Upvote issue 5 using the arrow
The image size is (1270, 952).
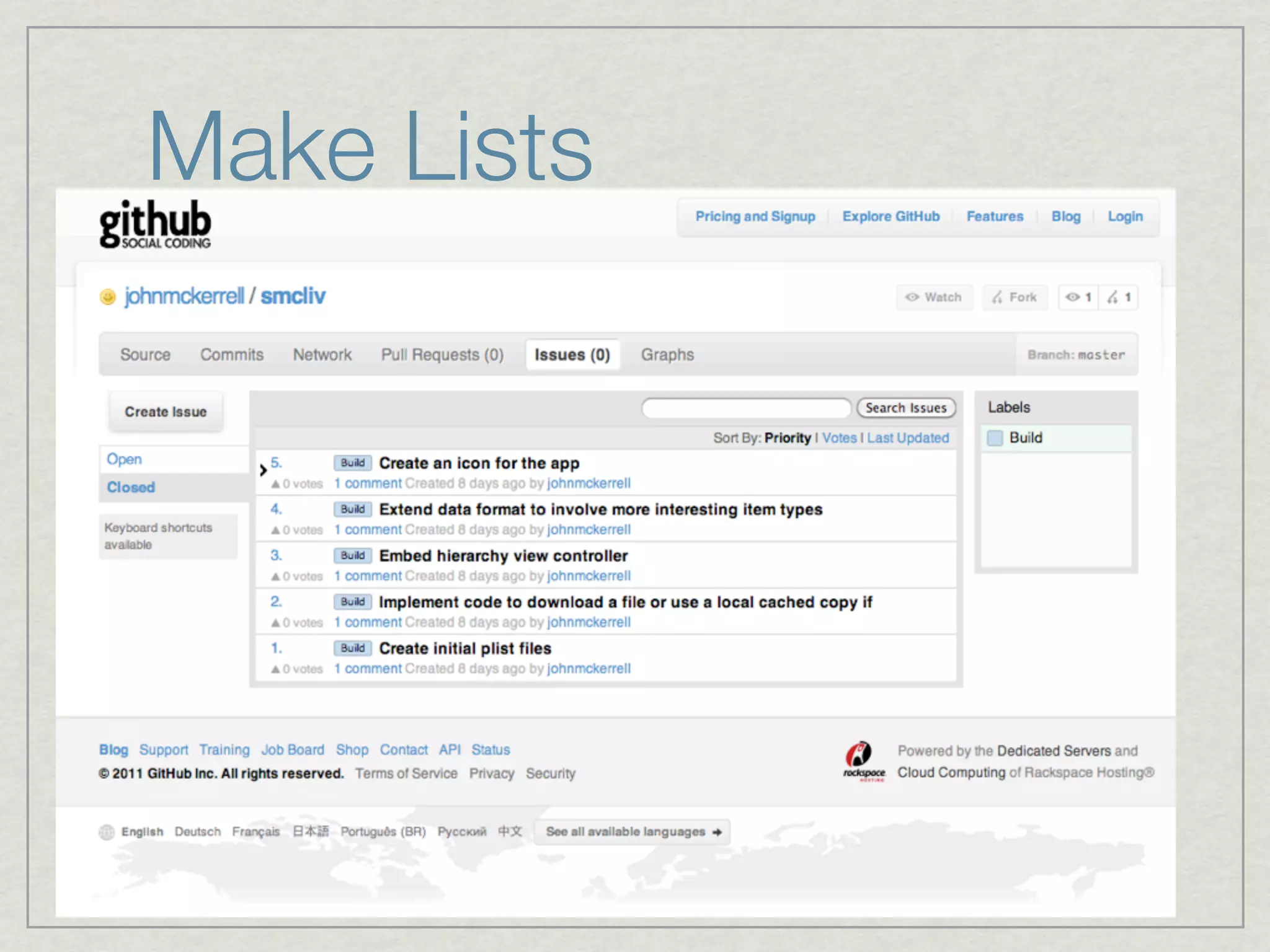(x=275, y=484)
